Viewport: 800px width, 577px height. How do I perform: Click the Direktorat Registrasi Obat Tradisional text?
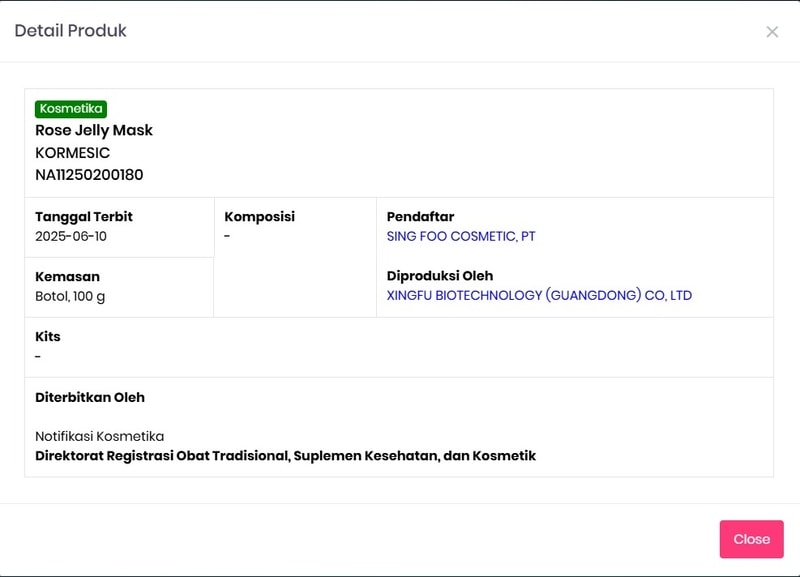pos(285,456)
